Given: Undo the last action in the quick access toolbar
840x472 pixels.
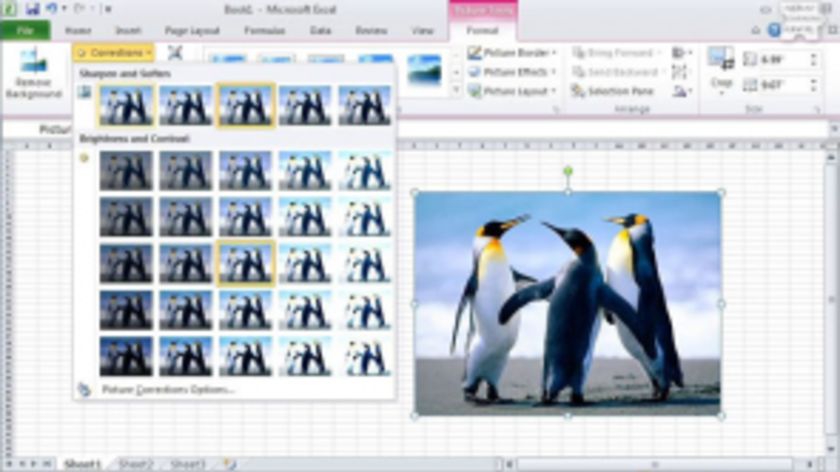Looking at the screenshot, I should click(52, 9).
